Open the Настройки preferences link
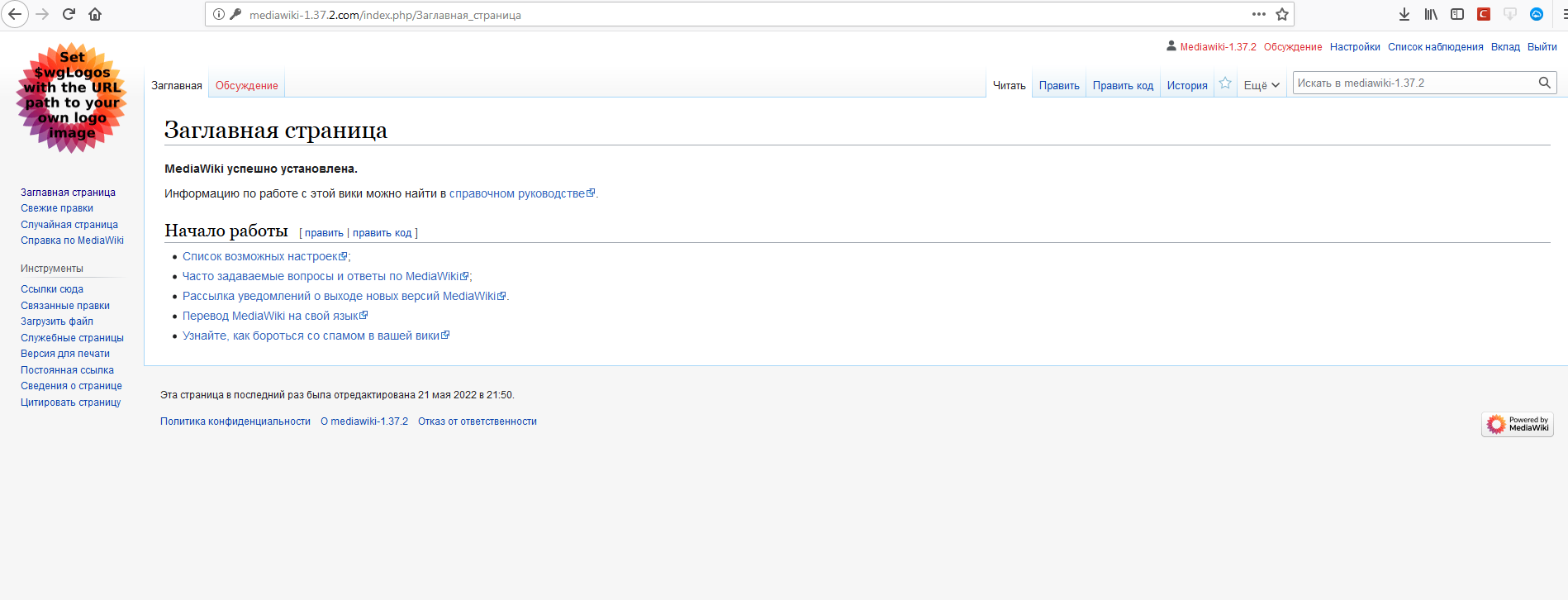Screen dimensions: 1568x600 [1354, 47]
